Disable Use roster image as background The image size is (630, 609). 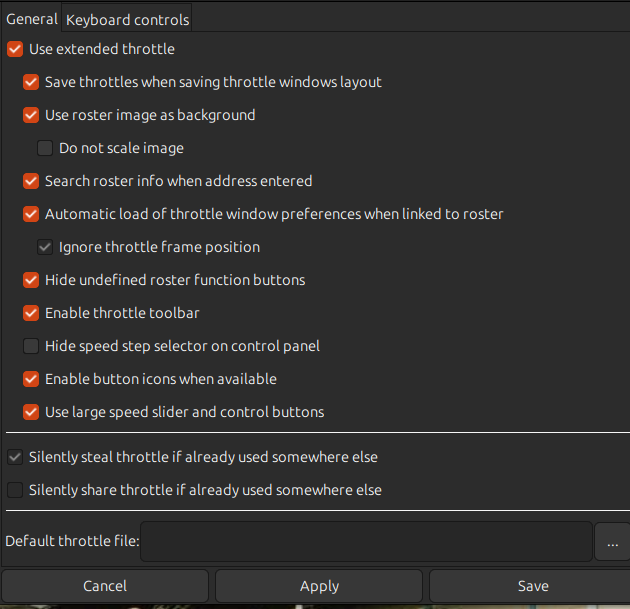(x=31, y=115)
